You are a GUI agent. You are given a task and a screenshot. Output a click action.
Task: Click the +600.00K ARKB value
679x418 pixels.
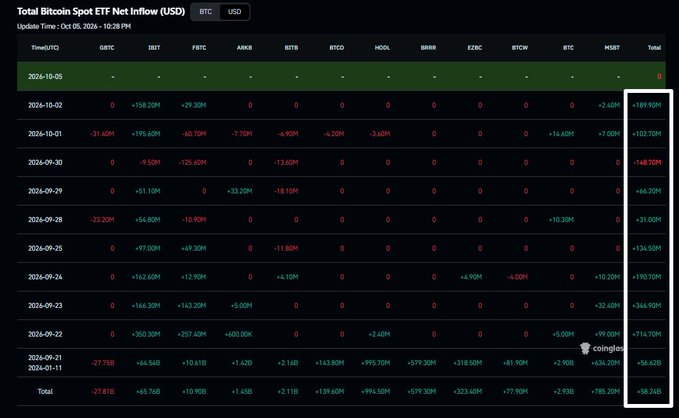(x=239, y=334)
